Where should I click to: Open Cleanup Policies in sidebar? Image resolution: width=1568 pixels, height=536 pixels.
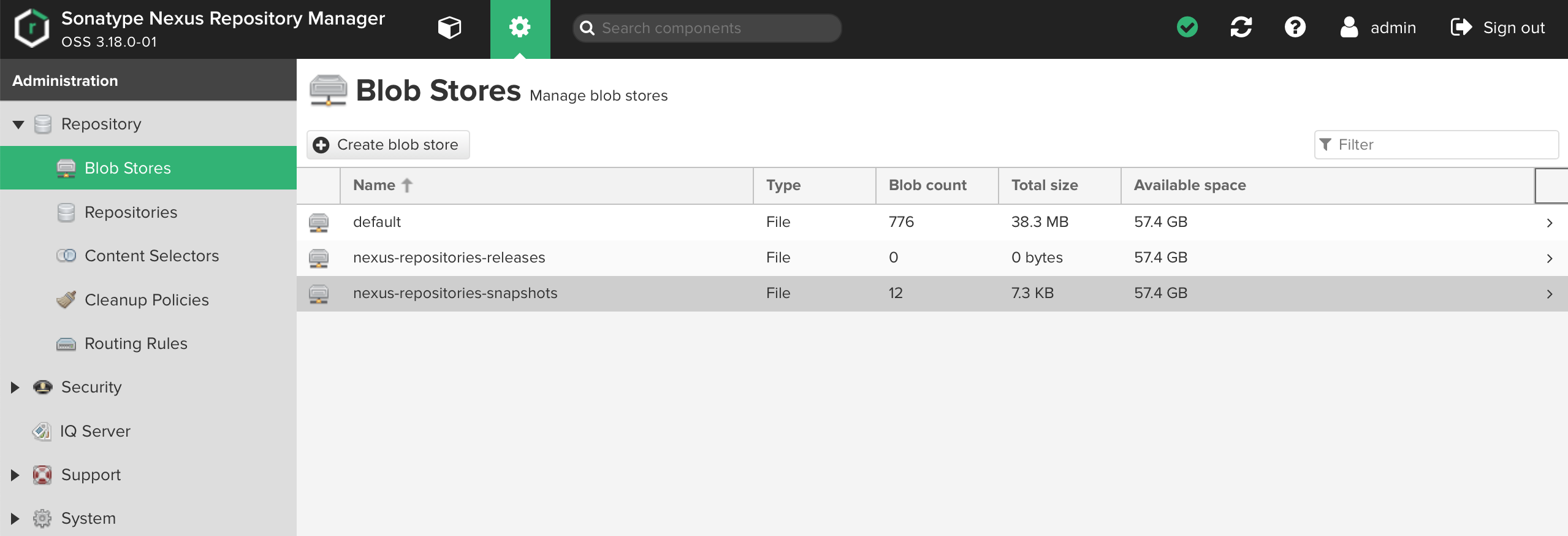pos(148,300)
